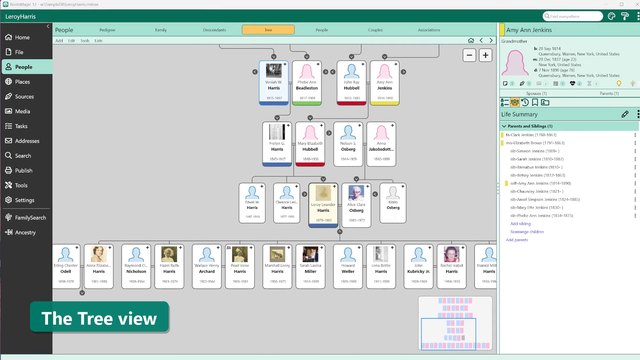Image resolution: width=640 pixels, height=360 pixels.
Task: Click the yellow lightbulb hints icon
Action: point(619,83)
